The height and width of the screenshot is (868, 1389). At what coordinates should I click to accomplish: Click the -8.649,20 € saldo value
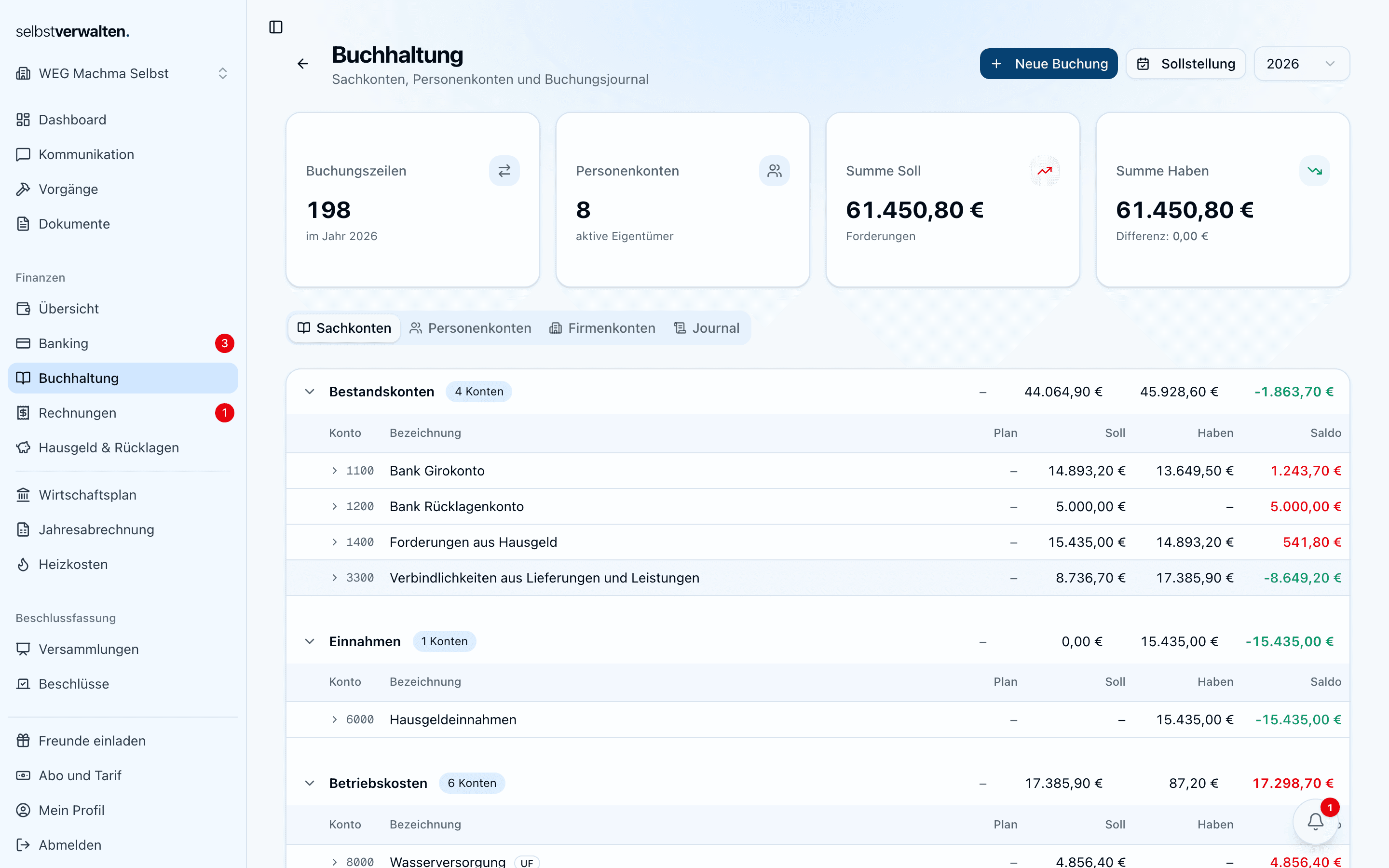[x=1302, y=578]
